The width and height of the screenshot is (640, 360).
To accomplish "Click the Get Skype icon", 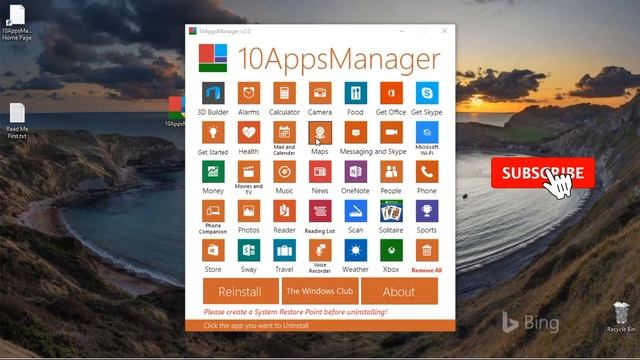I will pos(427,93).
